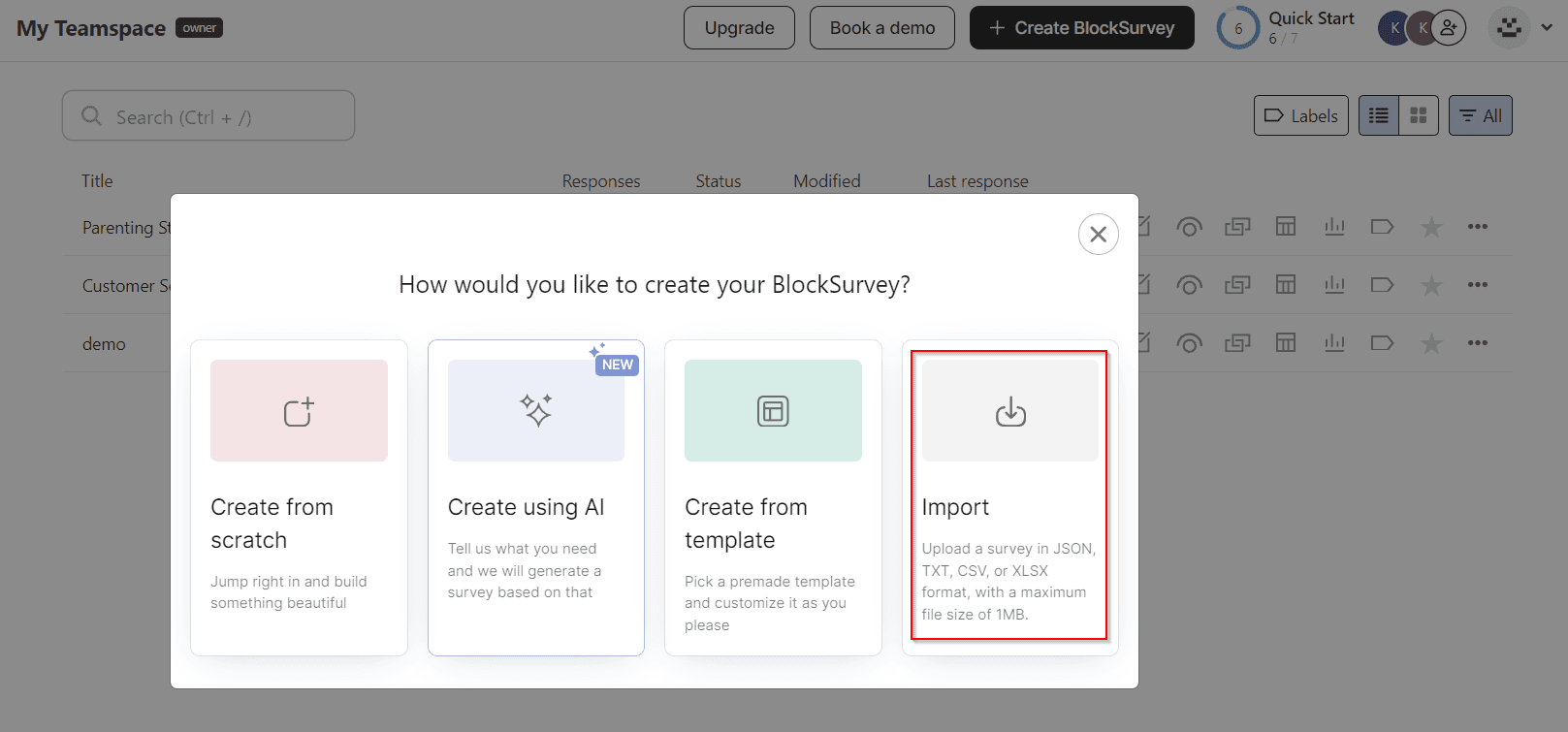Open results table for Parenting survey
This screenshot has height=732, width=1568.
point(1286,227)
